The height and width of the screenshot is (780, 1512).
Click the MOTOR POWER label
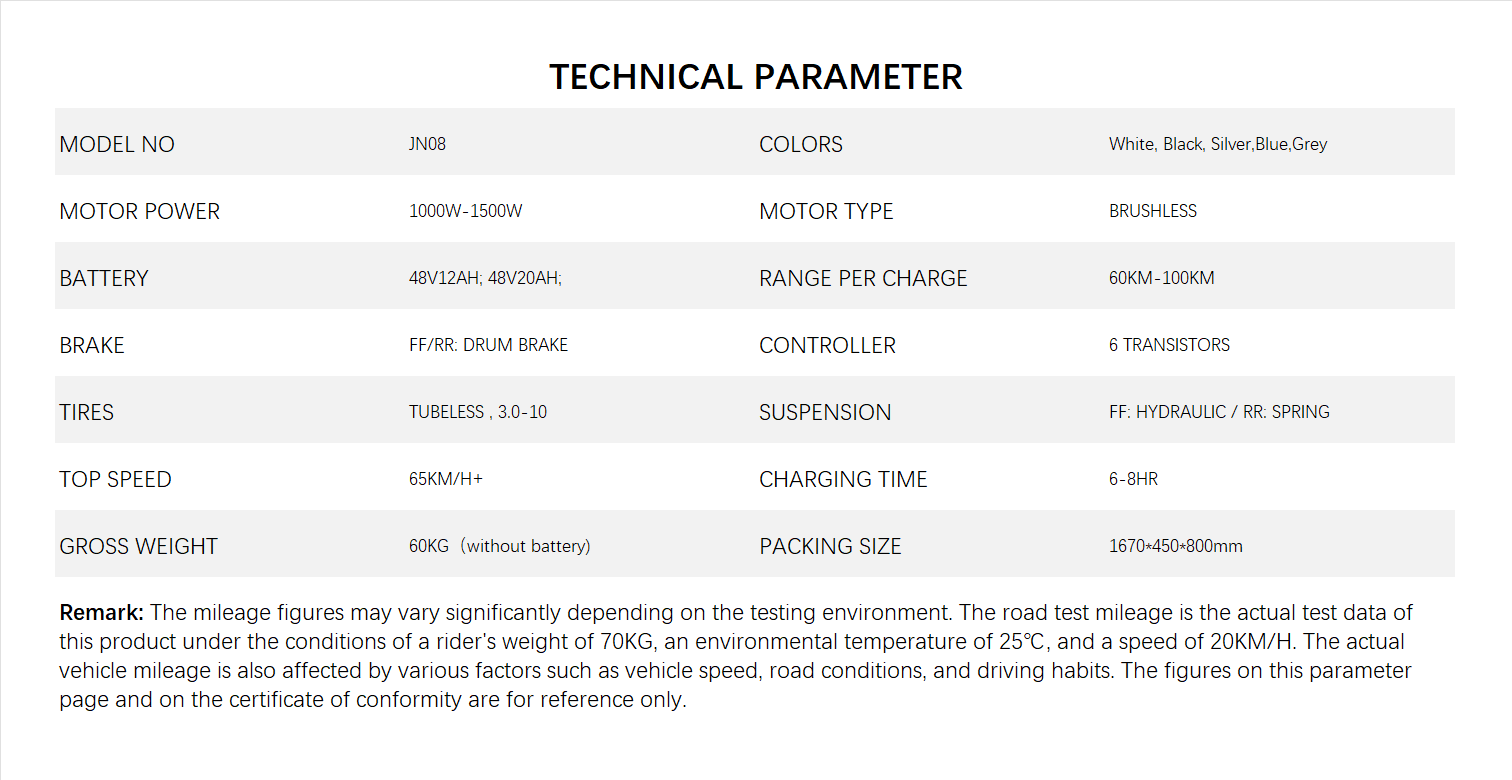[x=139, y=211]
